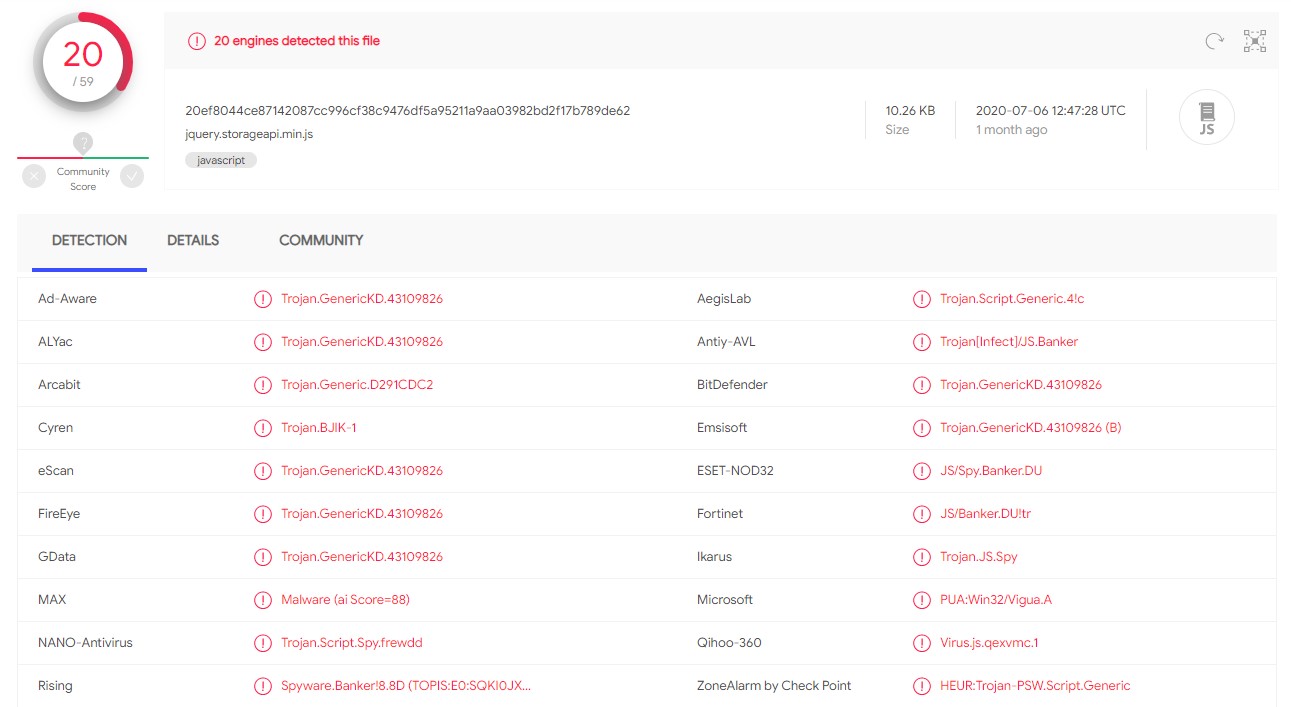This screenshot has width=1291, height=707.
Task: Click the 20/59 detection score gauge
Action: [x=83, y=62]
